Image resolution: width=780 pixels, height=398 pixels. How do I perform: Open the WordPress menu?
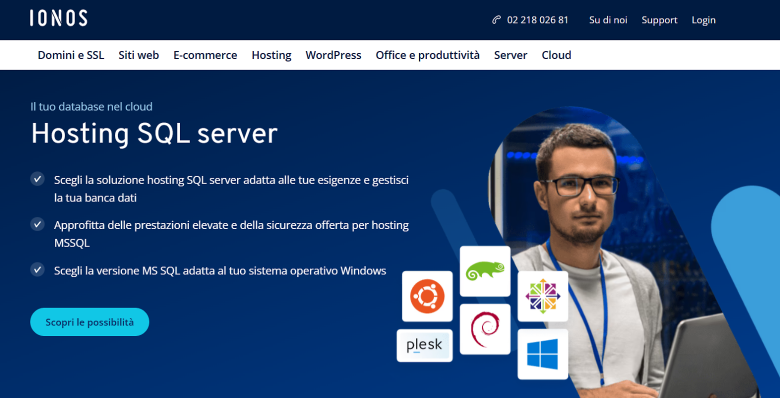(x=333, y=55)
